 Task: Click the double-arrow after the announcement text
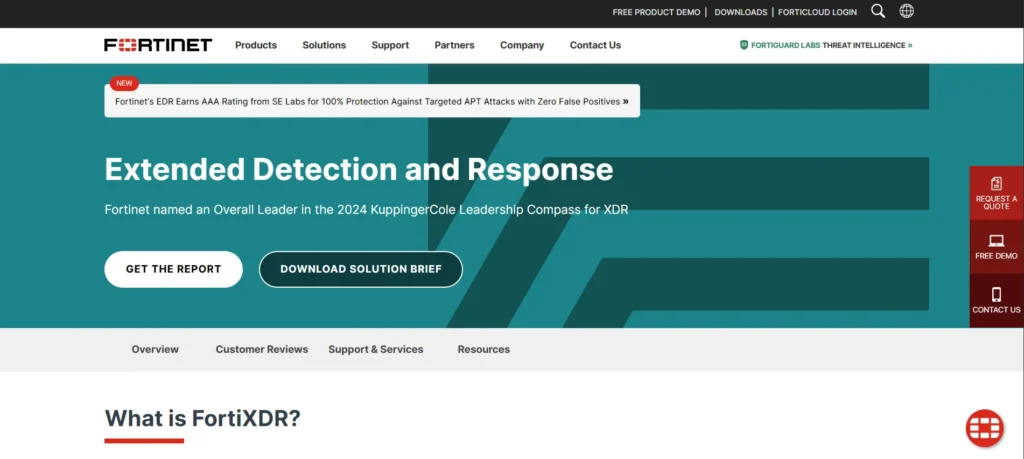[x=626, y=101]
